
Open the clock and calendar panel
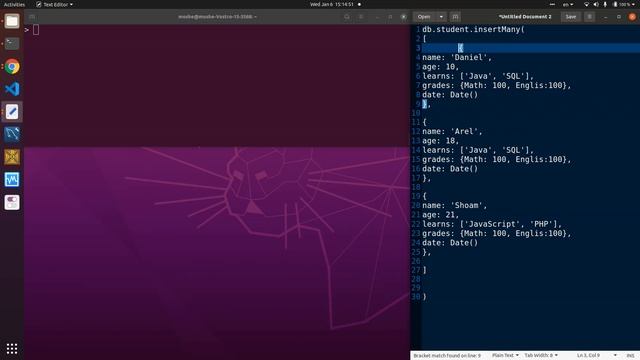click(x=332, y=4)
